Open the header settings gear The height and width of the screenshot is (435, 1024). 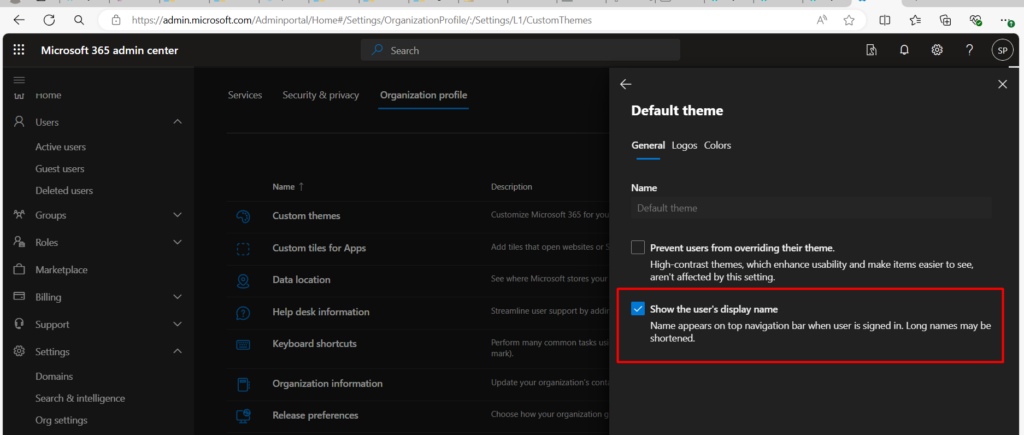(x=937, y=50)
